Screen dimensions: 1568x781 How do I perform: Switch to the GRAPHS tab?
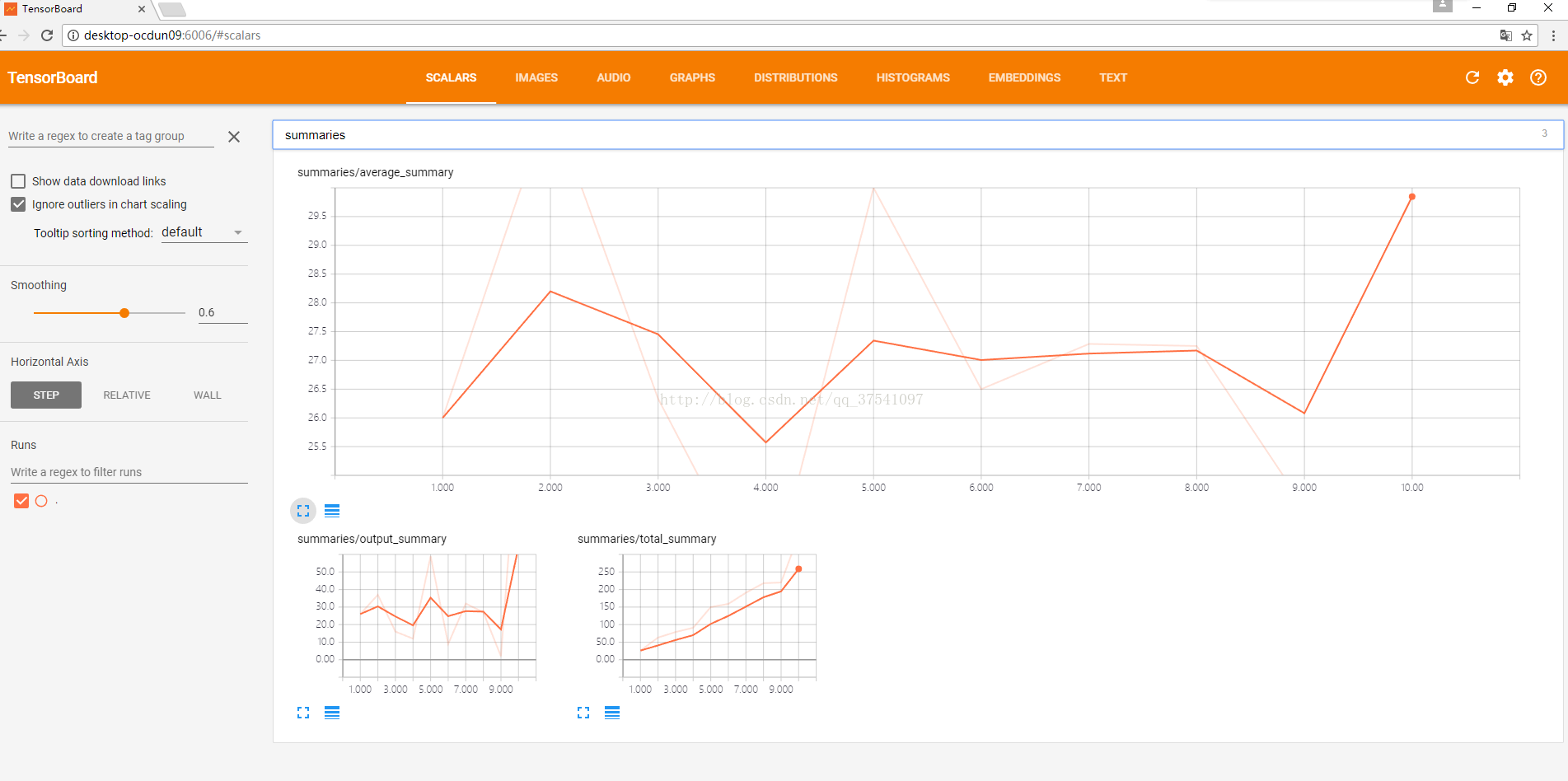691,77
